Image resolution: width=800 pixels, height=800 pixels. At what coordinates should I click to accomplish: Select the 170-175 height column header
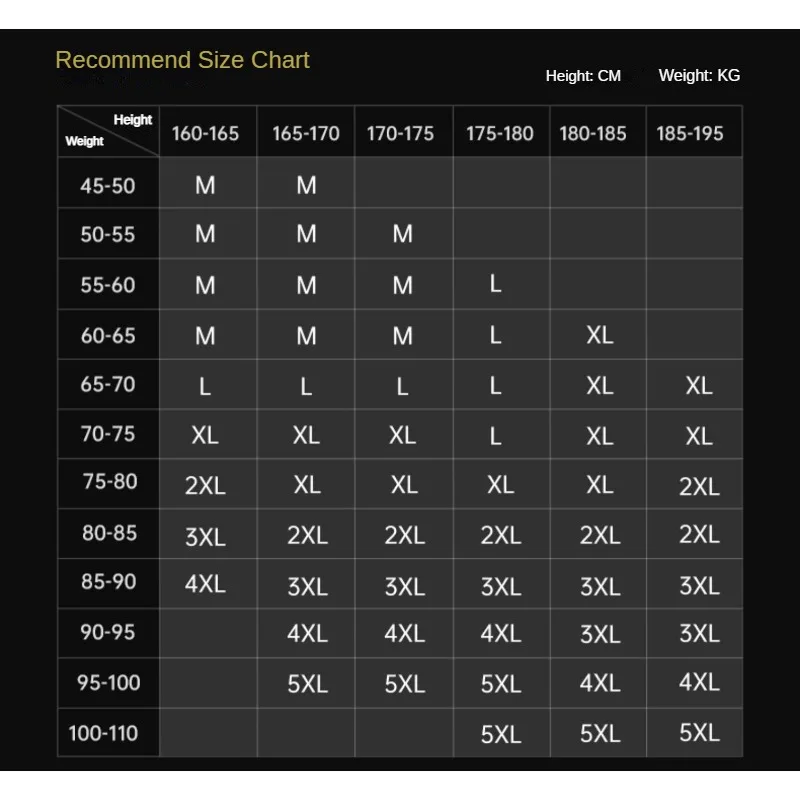click(400, 134)
